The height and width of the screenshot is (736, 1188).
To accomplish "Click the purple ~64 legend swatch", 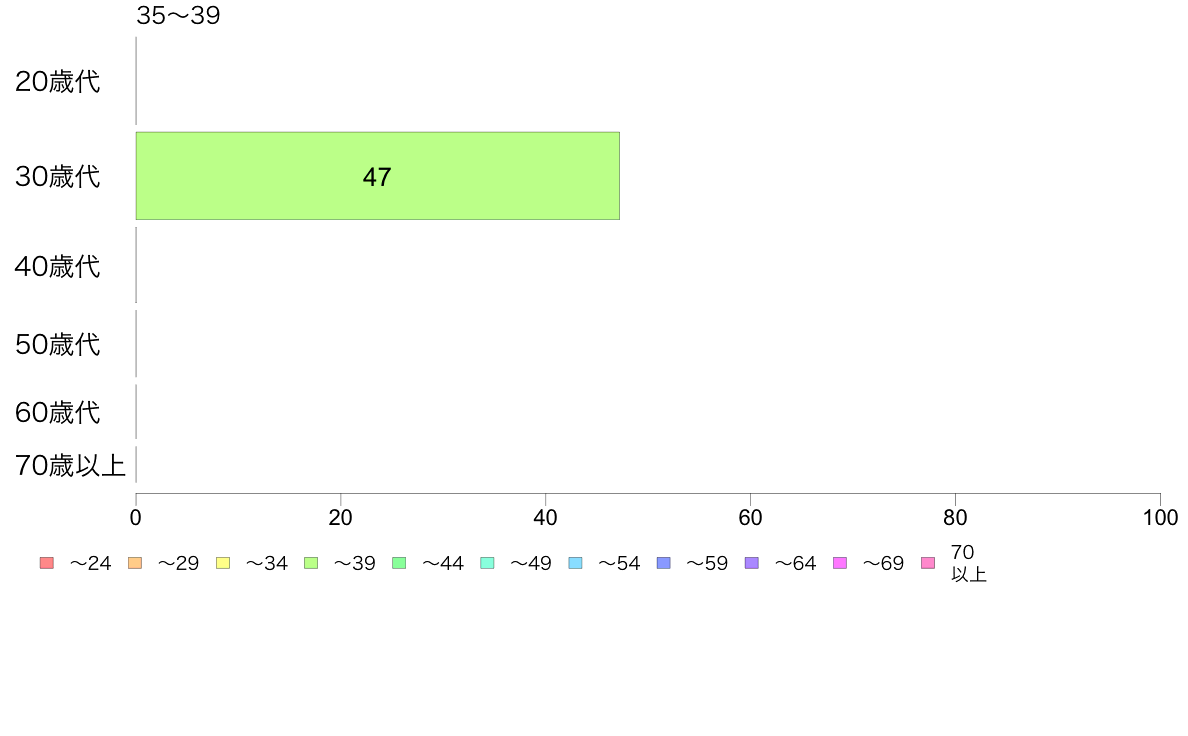I will pos(752,563).
